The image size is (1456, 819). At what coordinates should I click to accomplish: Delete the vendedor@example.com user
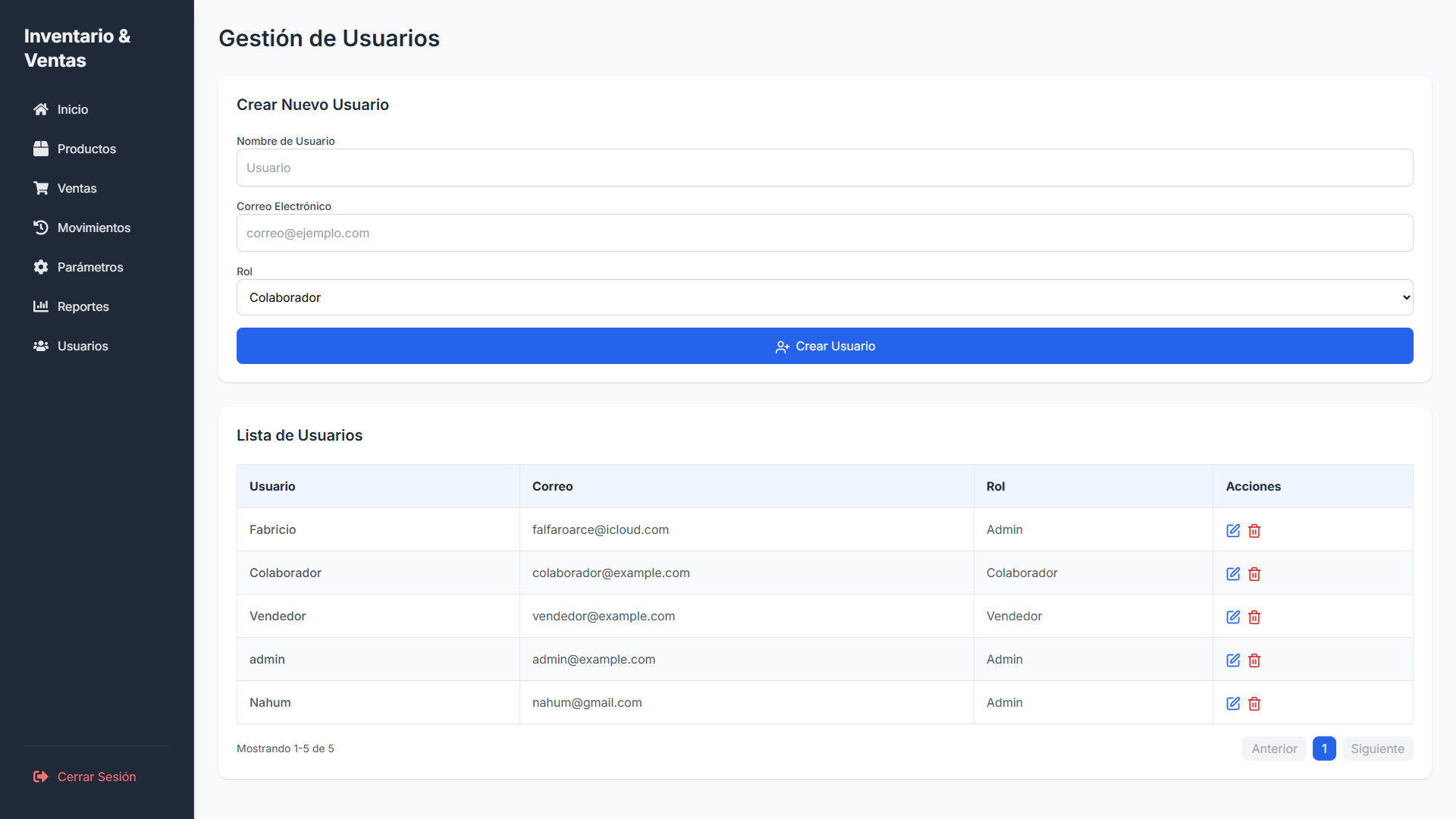click(x=1254, y=617)
